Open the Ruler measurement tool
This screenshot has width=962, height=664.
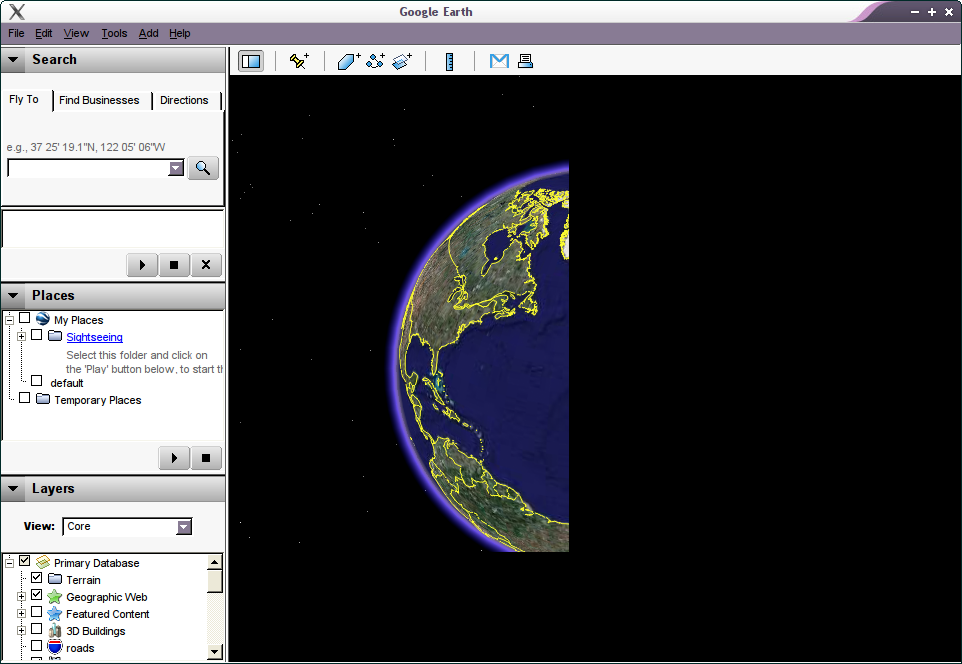tap(450, 61)
